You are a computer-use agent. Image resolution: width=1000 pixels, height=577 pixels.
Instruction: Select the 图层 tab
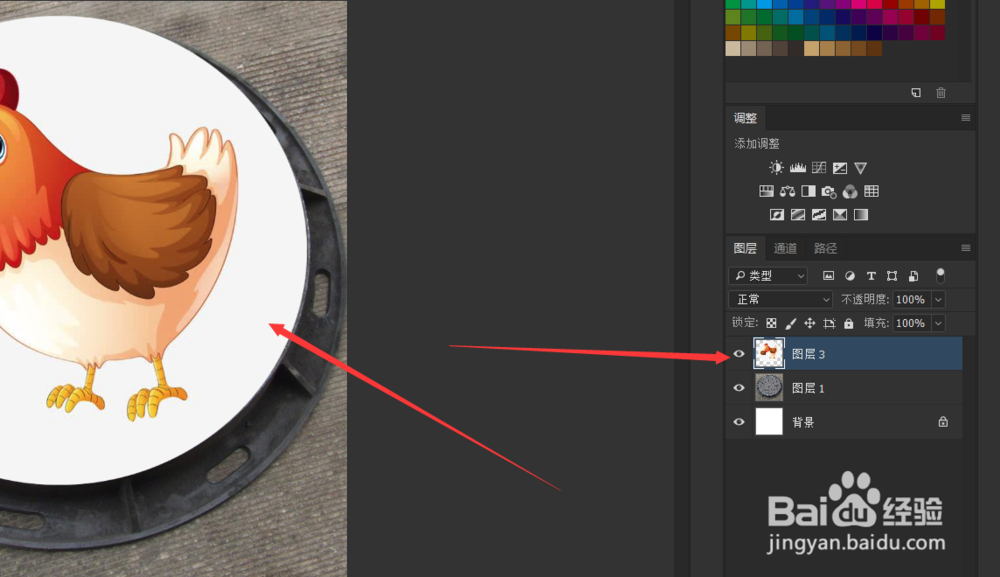pos(745,248)
